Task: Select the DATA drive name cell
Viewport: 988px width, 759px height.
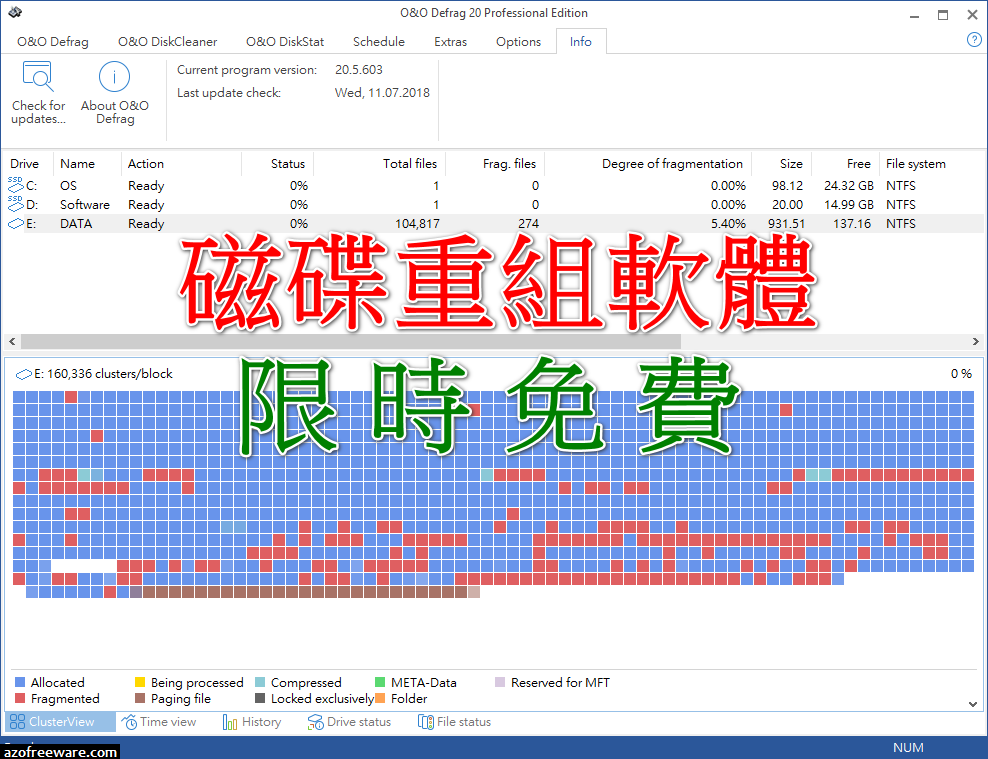Action: (x=76, y=224)
